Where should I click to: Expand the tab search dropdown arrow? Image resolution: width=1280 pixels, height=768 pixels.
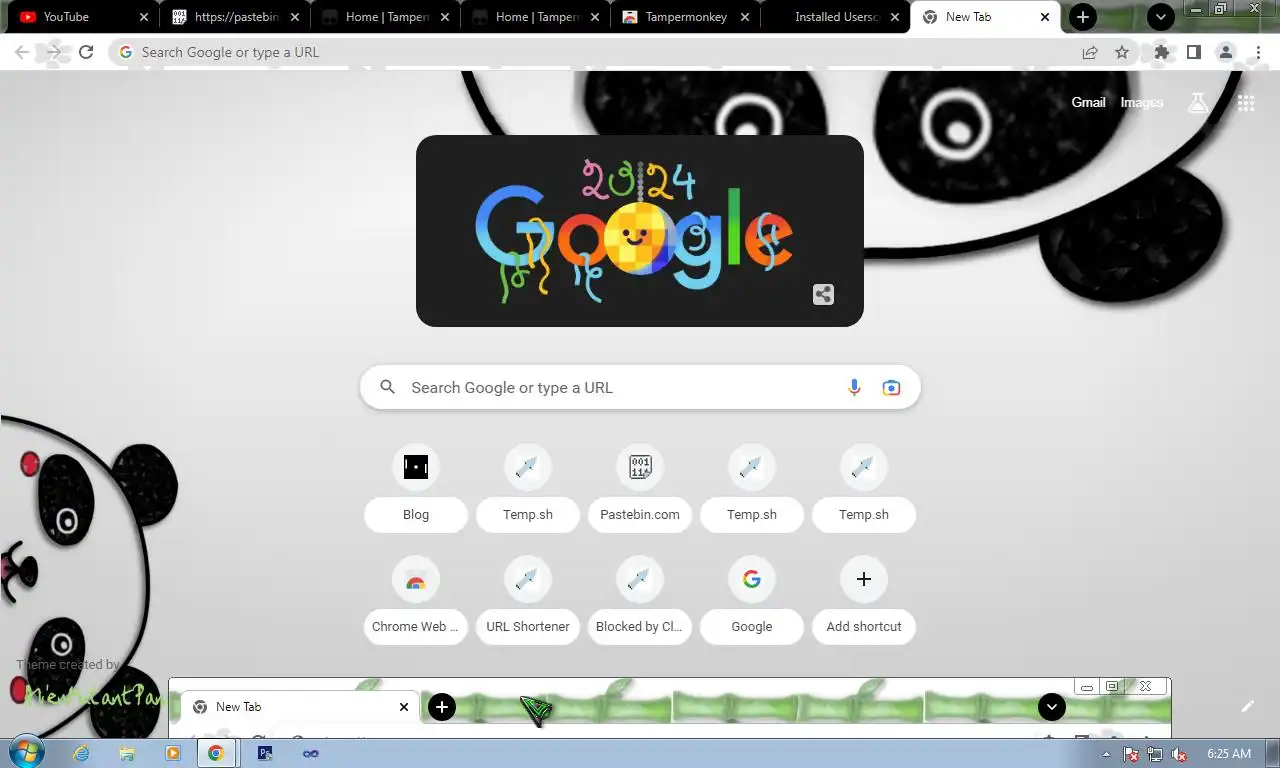(1161, 17)
